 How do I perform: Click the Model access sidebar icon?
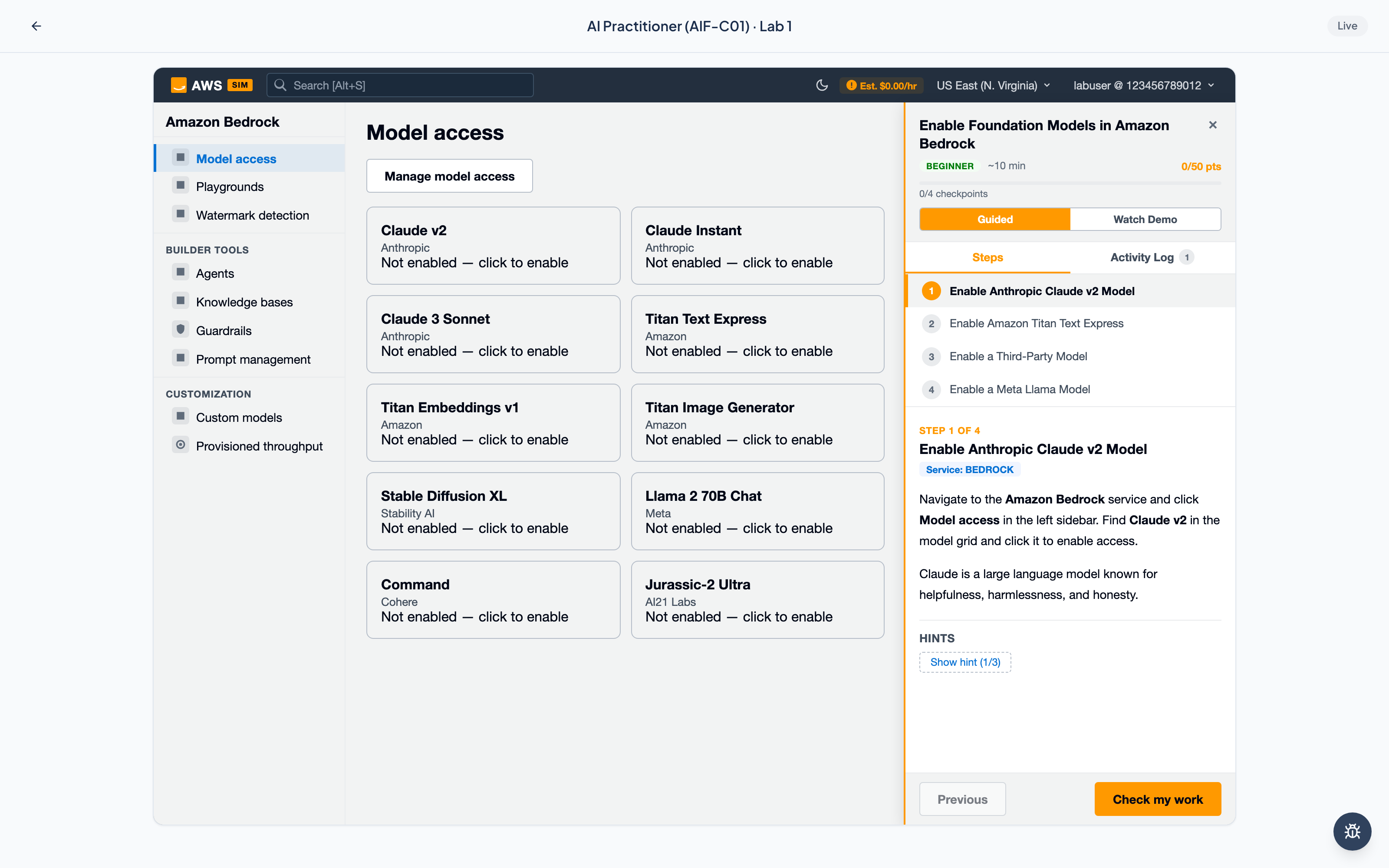(x=180, y=157)
